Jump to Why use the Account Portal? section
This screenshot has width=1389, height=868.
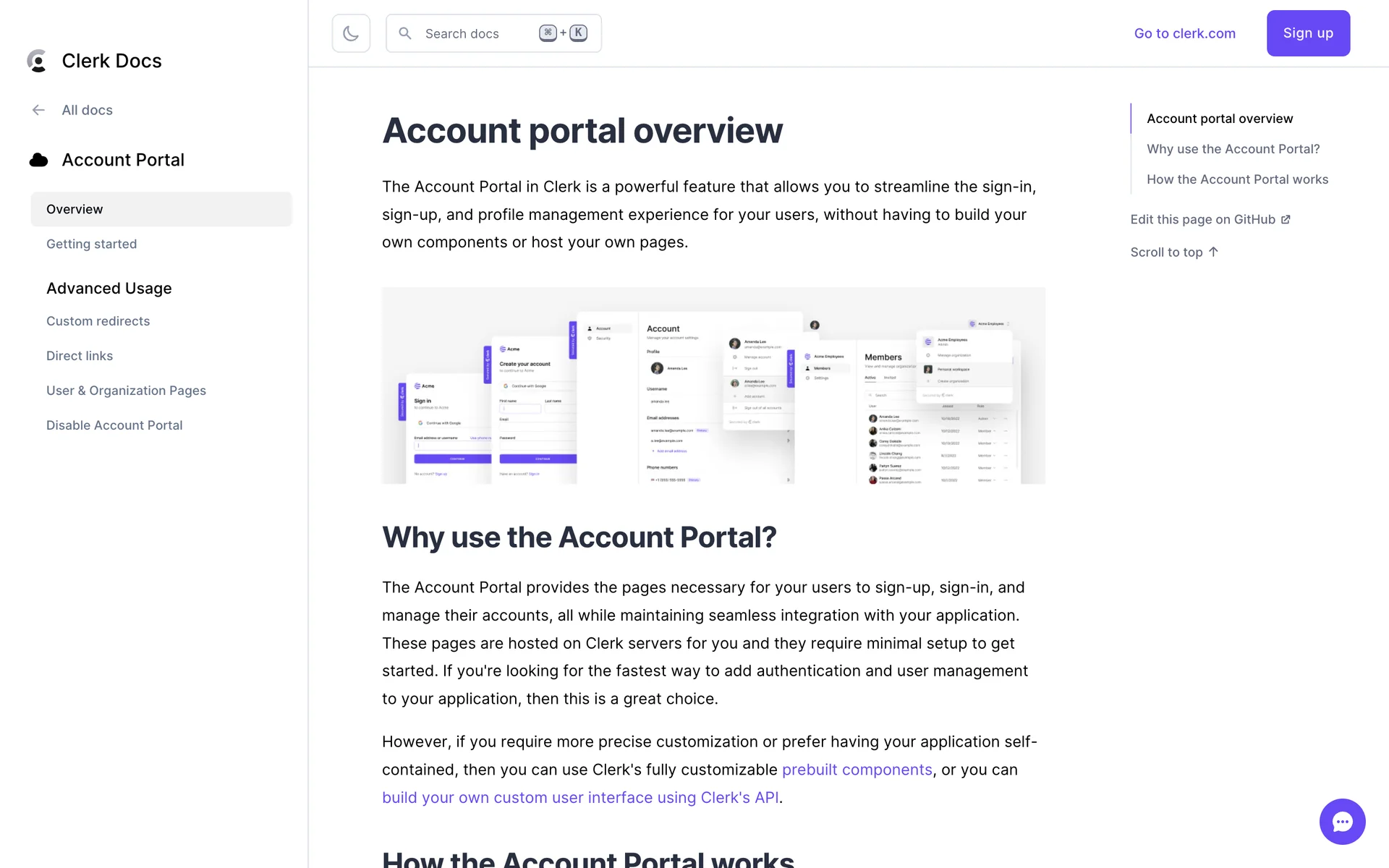point(1233,149)
